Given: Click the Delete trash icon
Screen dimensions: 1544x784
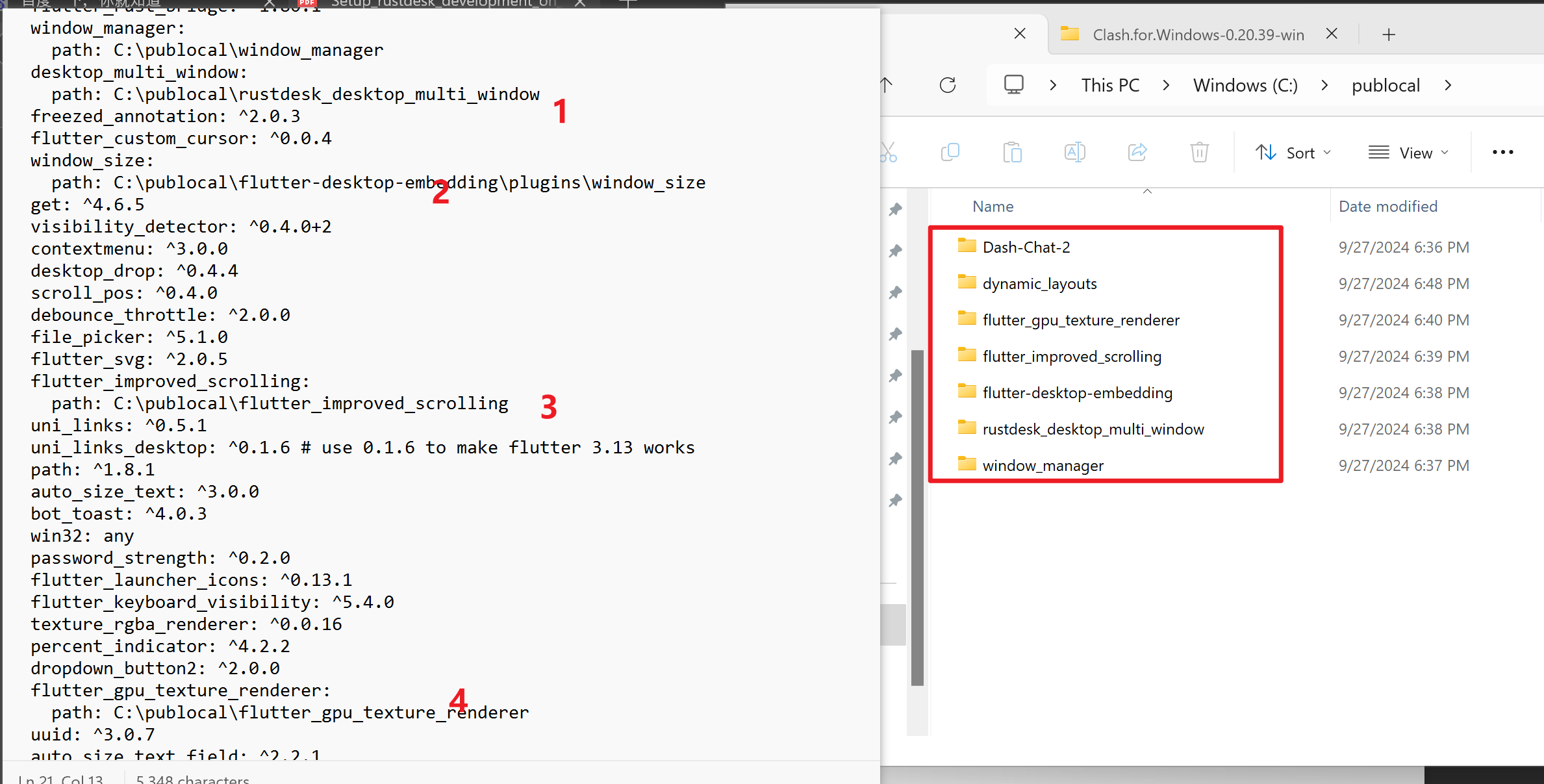Looking at the screenshot, I should [1199, 152].
